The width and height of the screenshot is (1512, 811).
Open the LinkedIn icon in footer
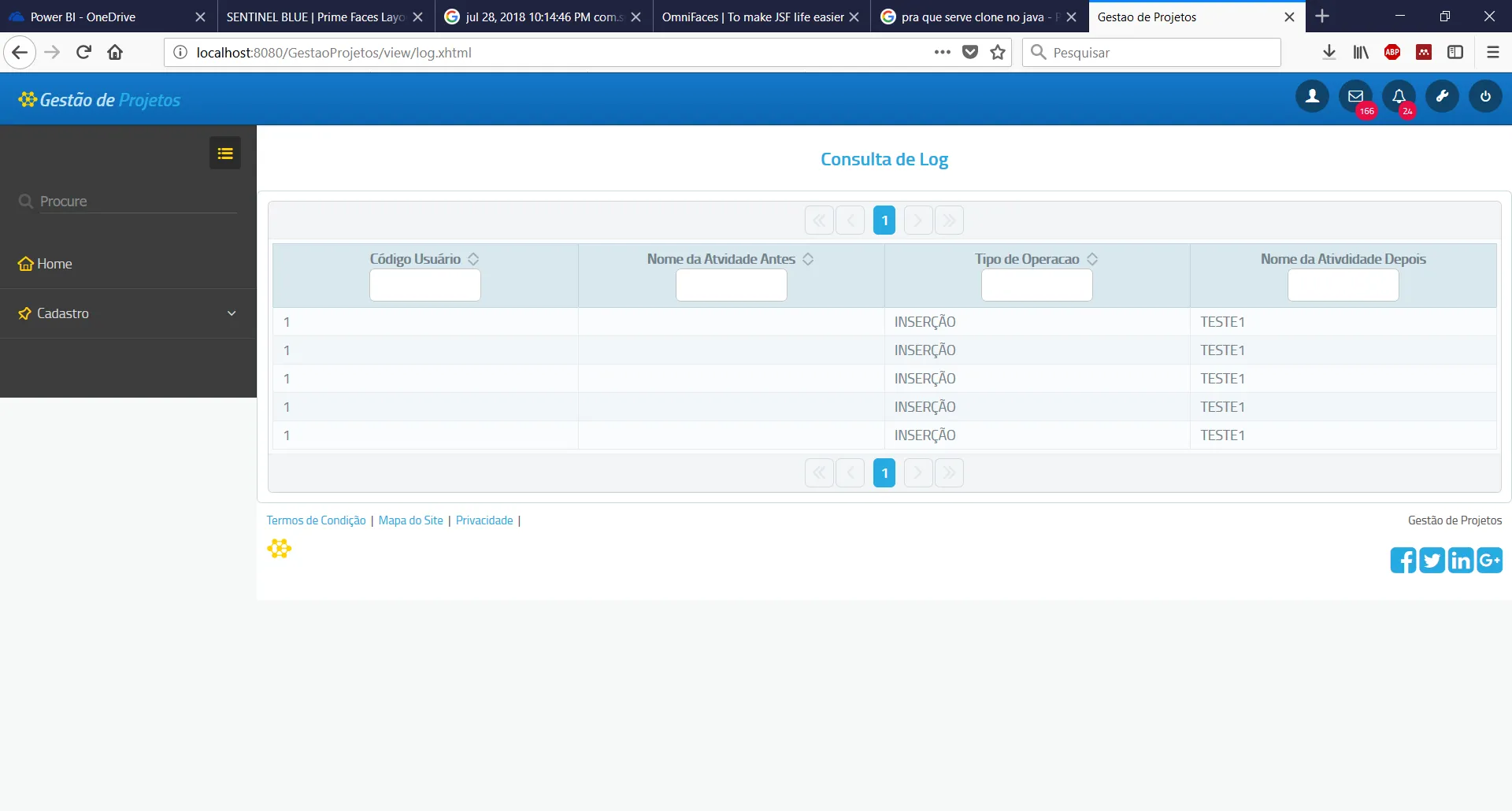pos(1461,560)
